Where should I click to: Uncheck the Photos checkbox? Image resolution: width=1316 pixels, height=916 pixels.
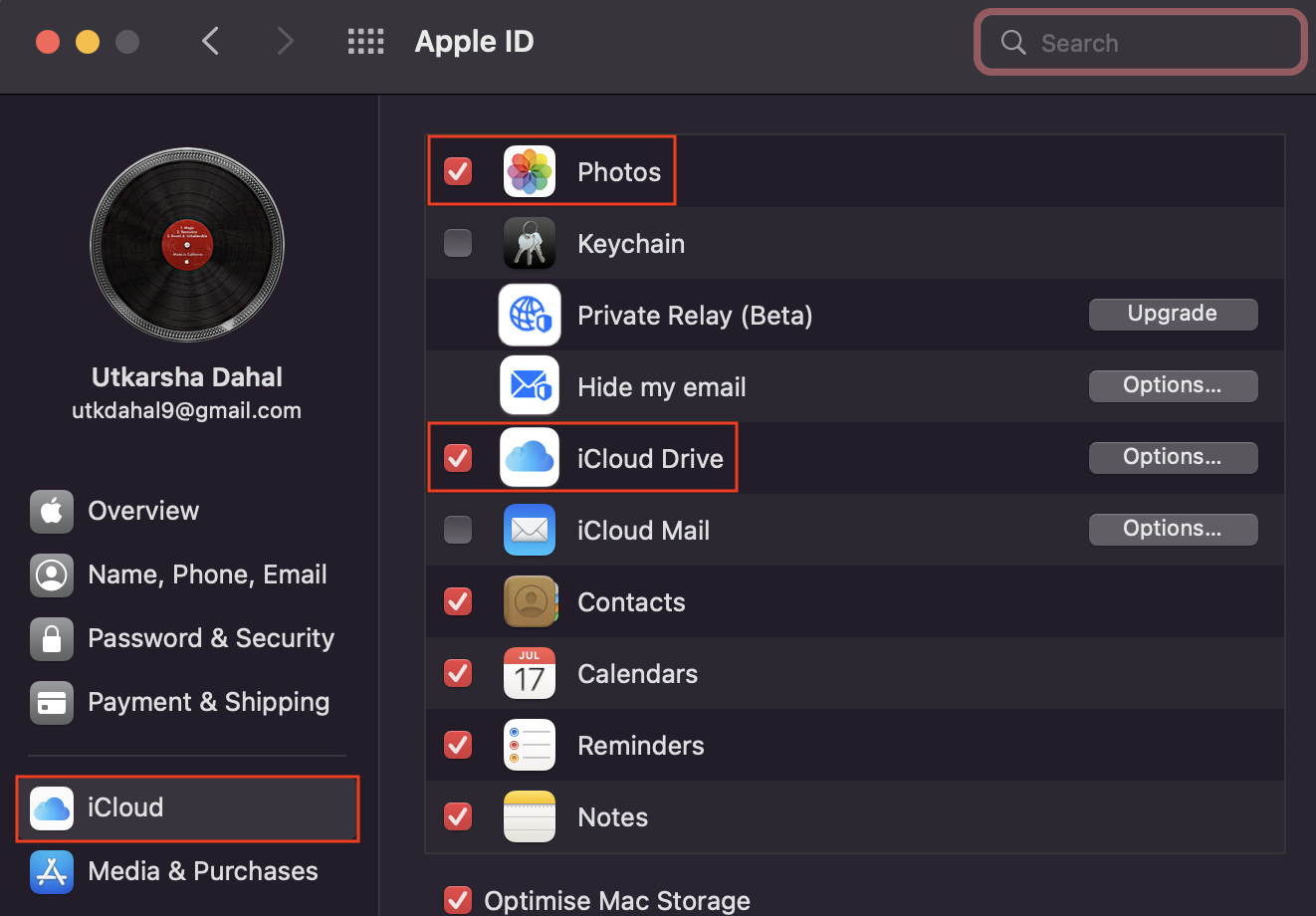tap(458, 171)
